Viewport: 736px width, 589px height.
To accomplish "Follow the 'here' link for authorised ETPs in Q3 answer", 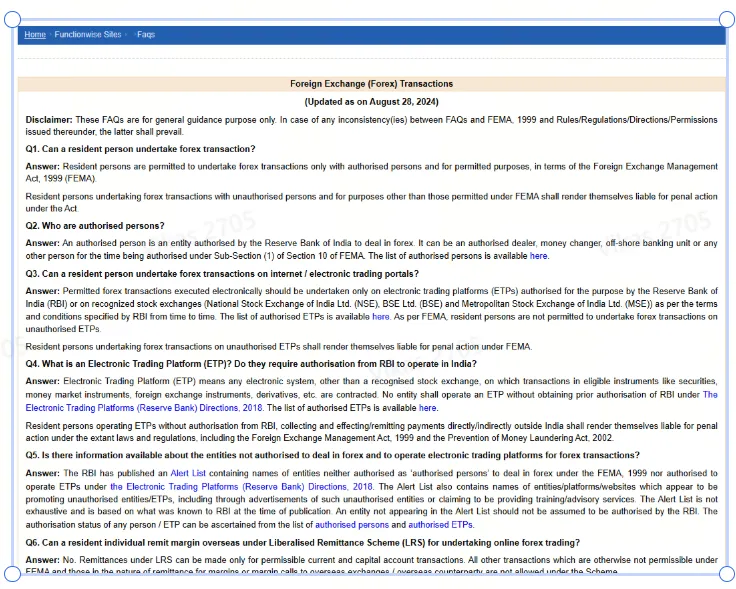I will (x=381, y=316).
